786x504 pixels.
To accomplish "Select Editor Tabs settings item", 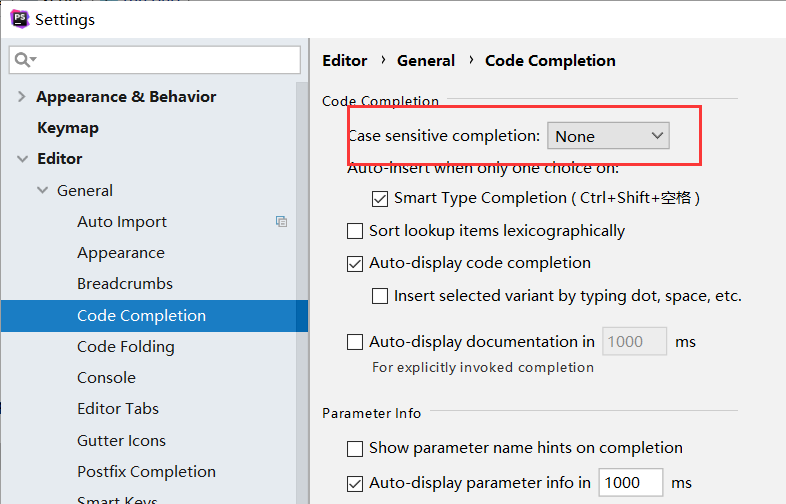I will pyautogui.click(x=118, y=409).
